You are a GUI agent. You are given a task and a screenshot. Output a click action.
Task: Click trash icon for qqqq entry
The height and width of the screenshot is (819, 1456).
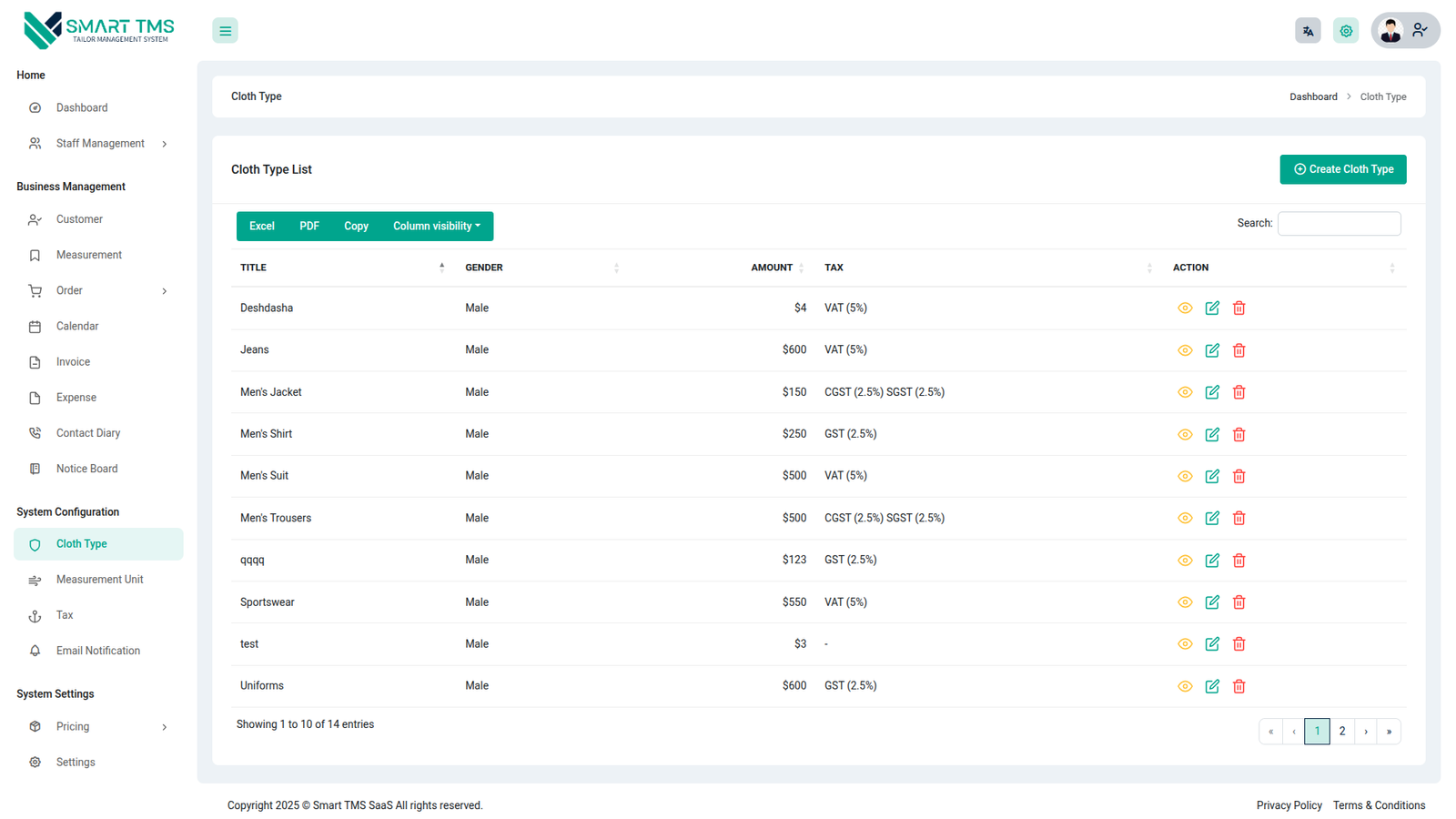(x=1239, y=561)
